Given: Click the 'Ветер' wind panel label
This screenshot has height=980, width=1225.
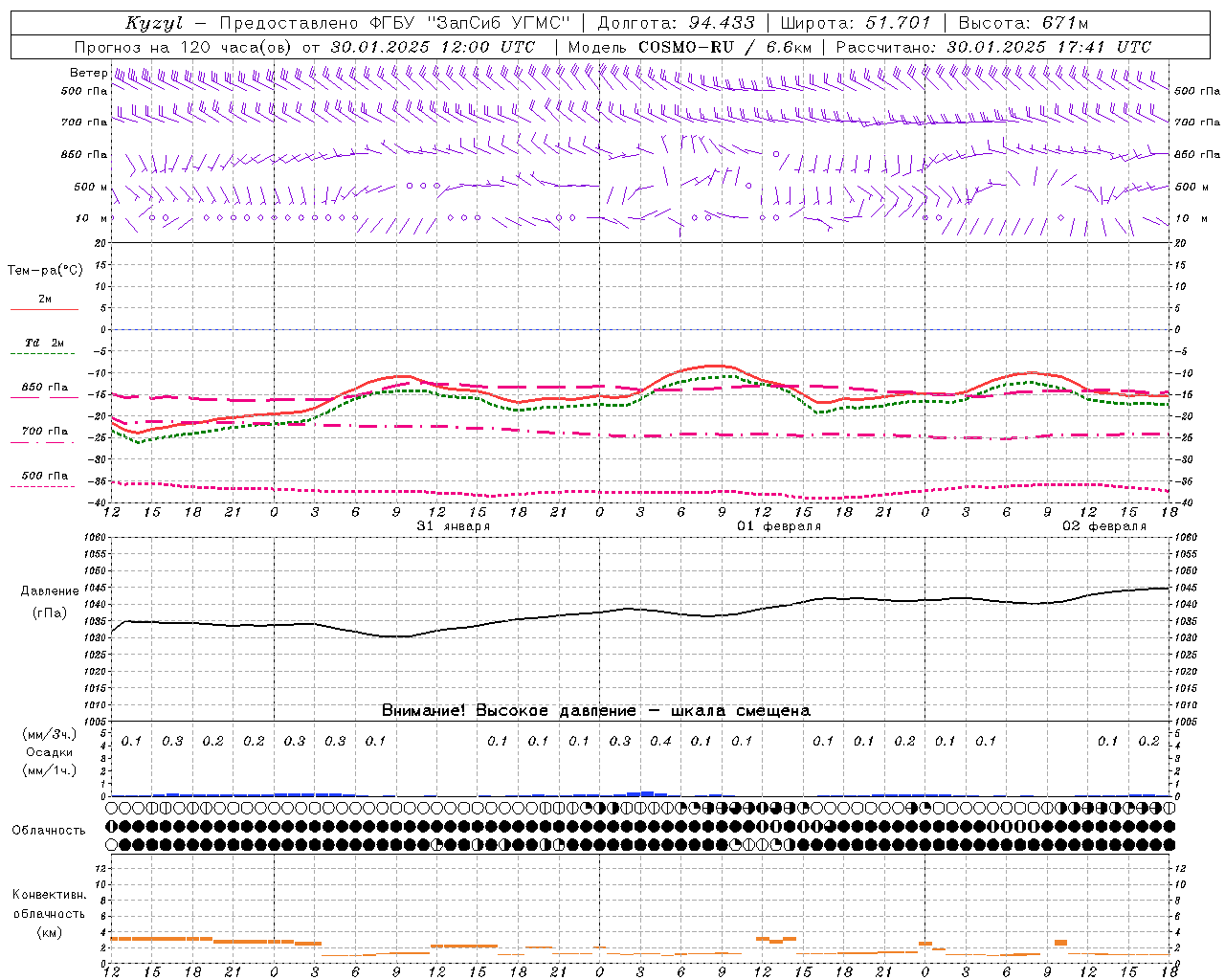Looking at the screenshot, I should (88, 73).
